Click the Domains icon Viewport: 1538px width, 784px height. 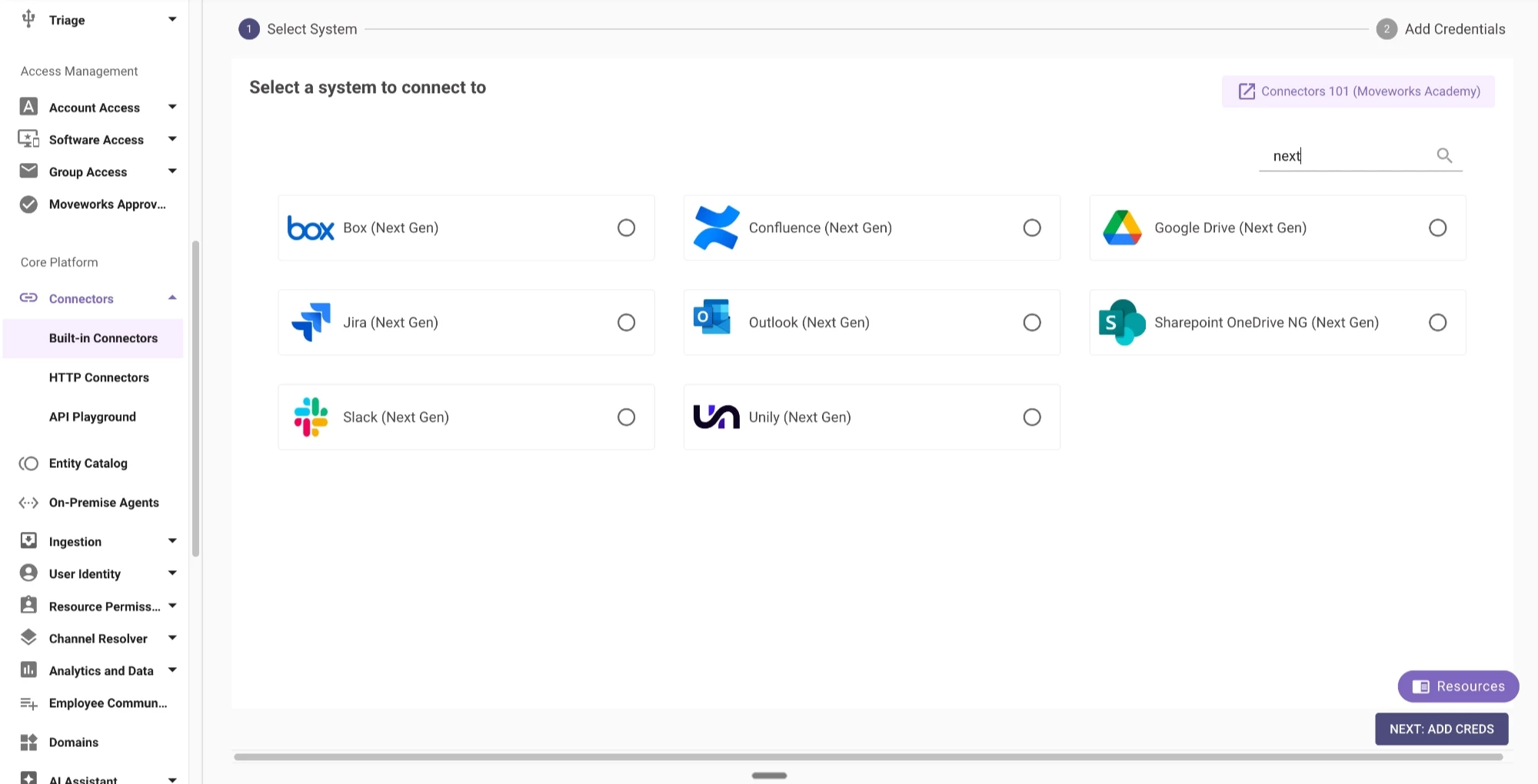[x=28, y=742]
